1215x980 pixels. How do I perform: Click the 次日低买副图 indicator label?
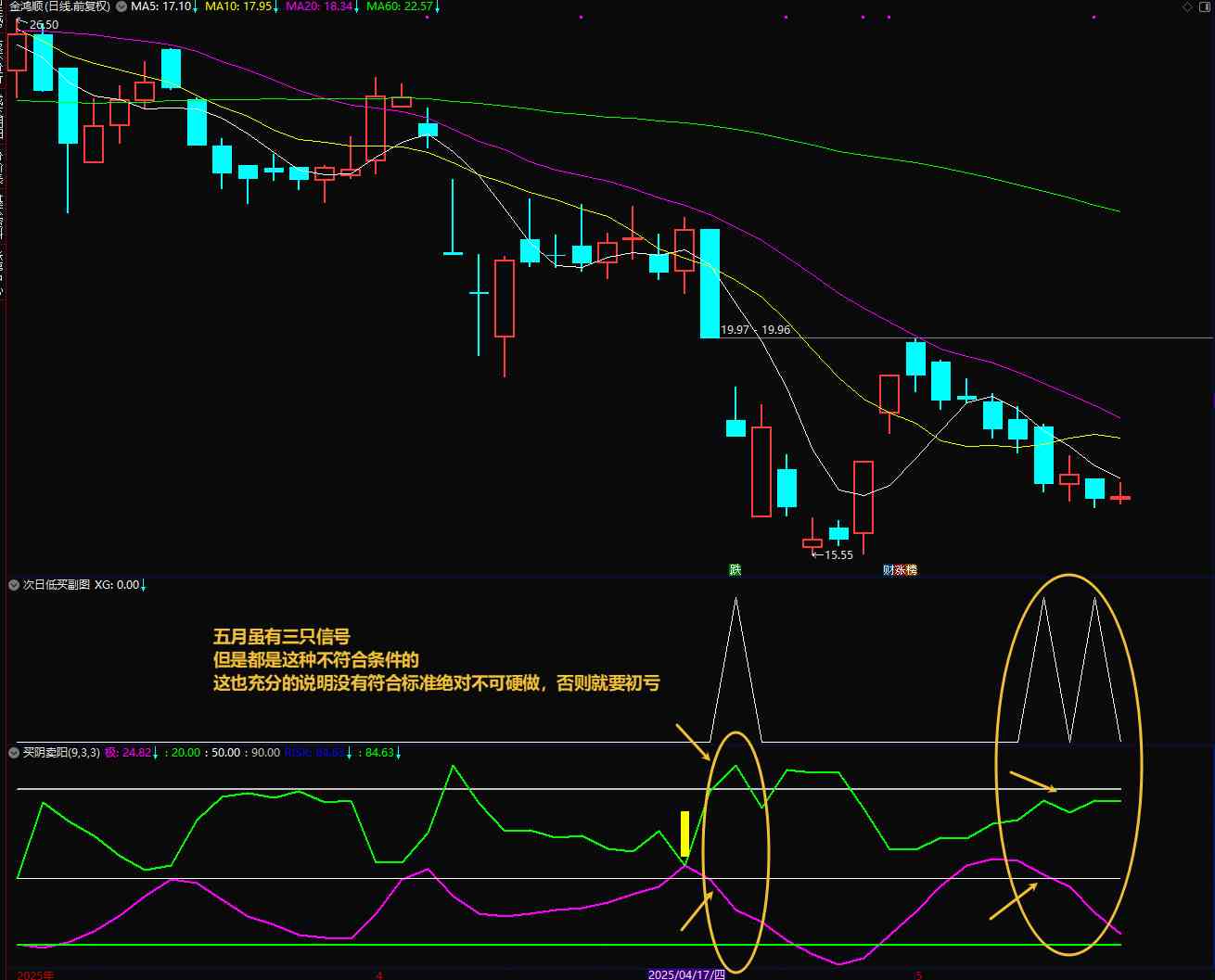click(57, 585)
